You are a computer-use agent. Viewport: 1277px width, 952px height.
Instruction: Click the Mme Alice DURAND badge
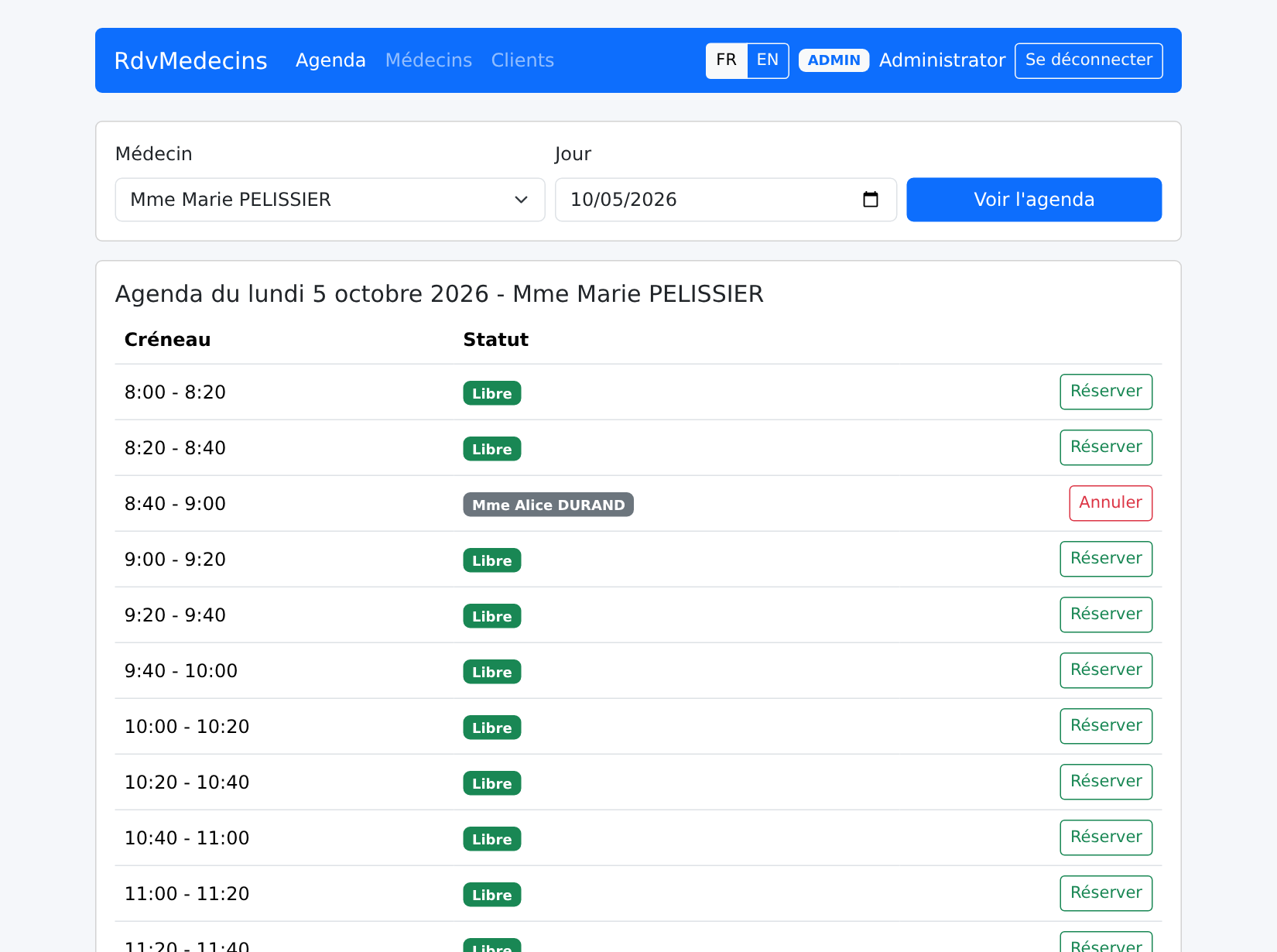coord(548,505)
